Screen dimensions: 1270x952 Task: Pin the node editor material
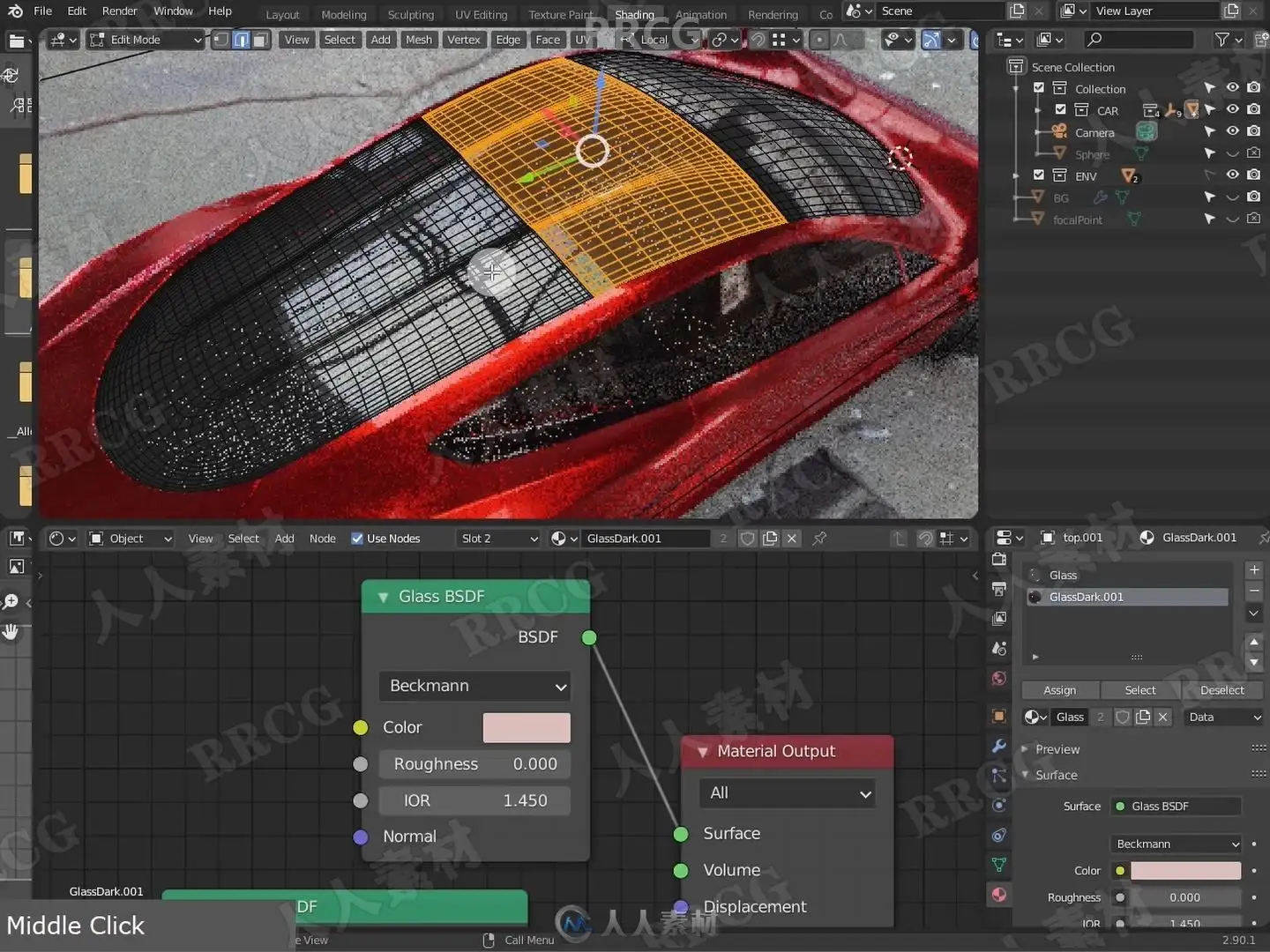click(x=819, y=539)
